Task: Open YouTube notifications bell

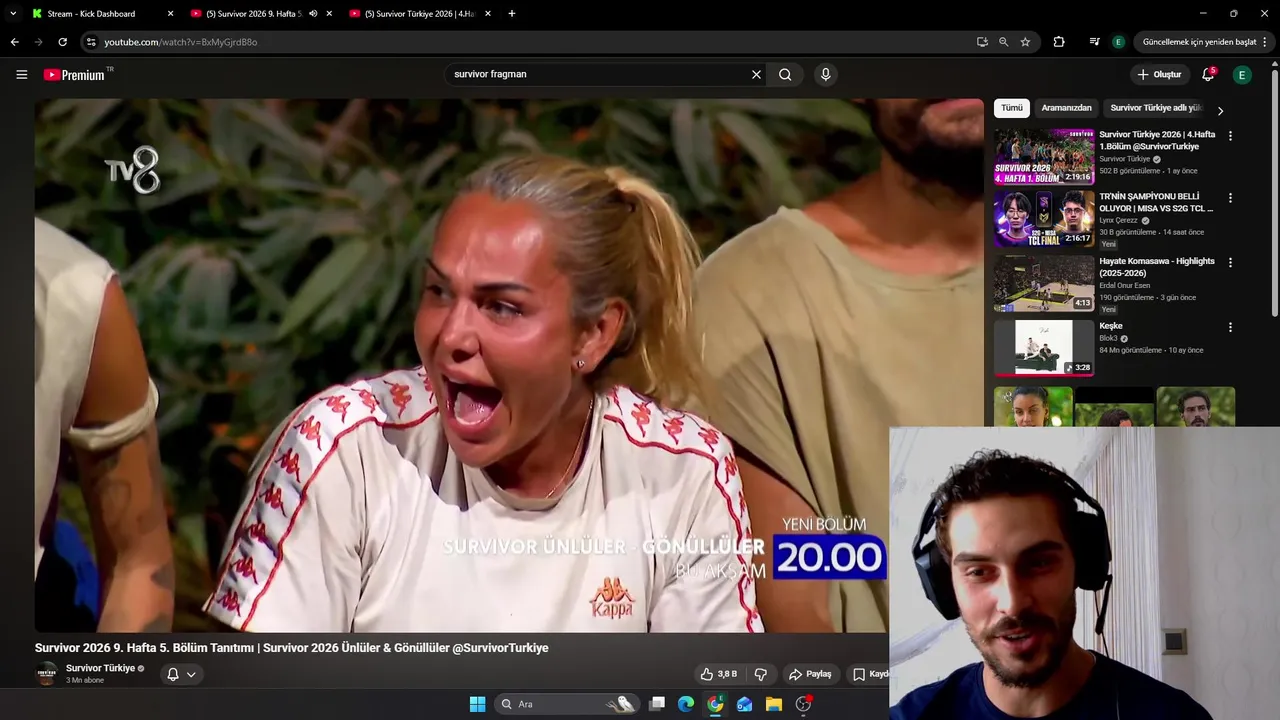Action: [1208, 74]
